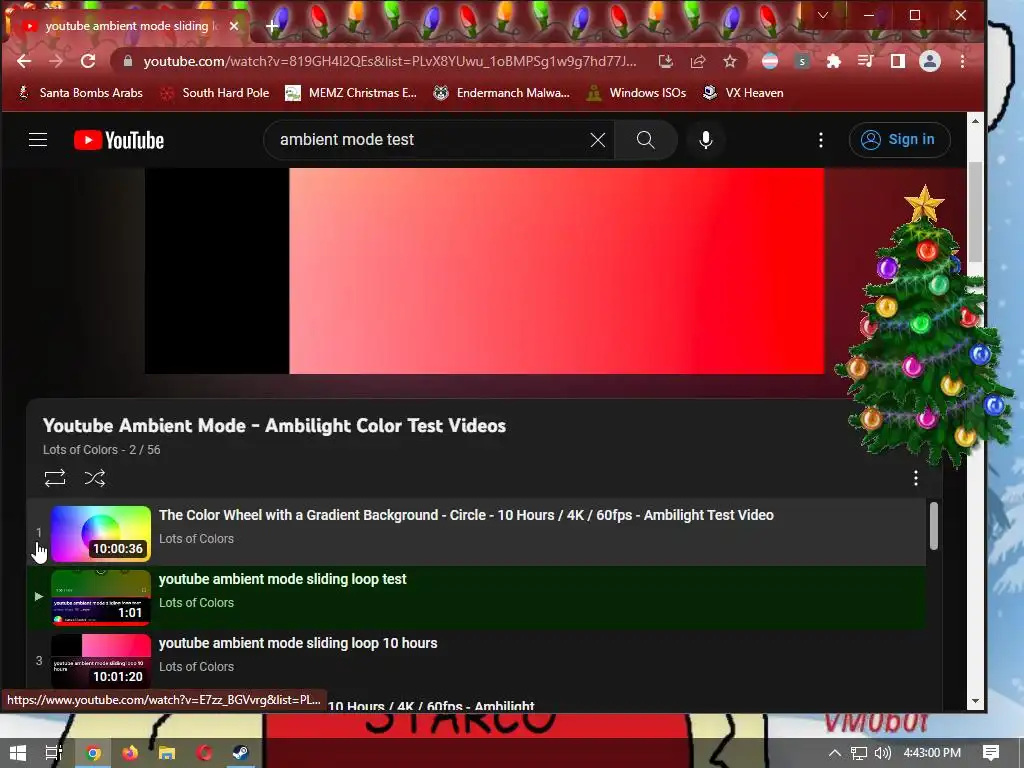The width and height of the screenshot is (1024, 768).
Task: Click the browser forward arrow
Action: [x=56, y=61]
